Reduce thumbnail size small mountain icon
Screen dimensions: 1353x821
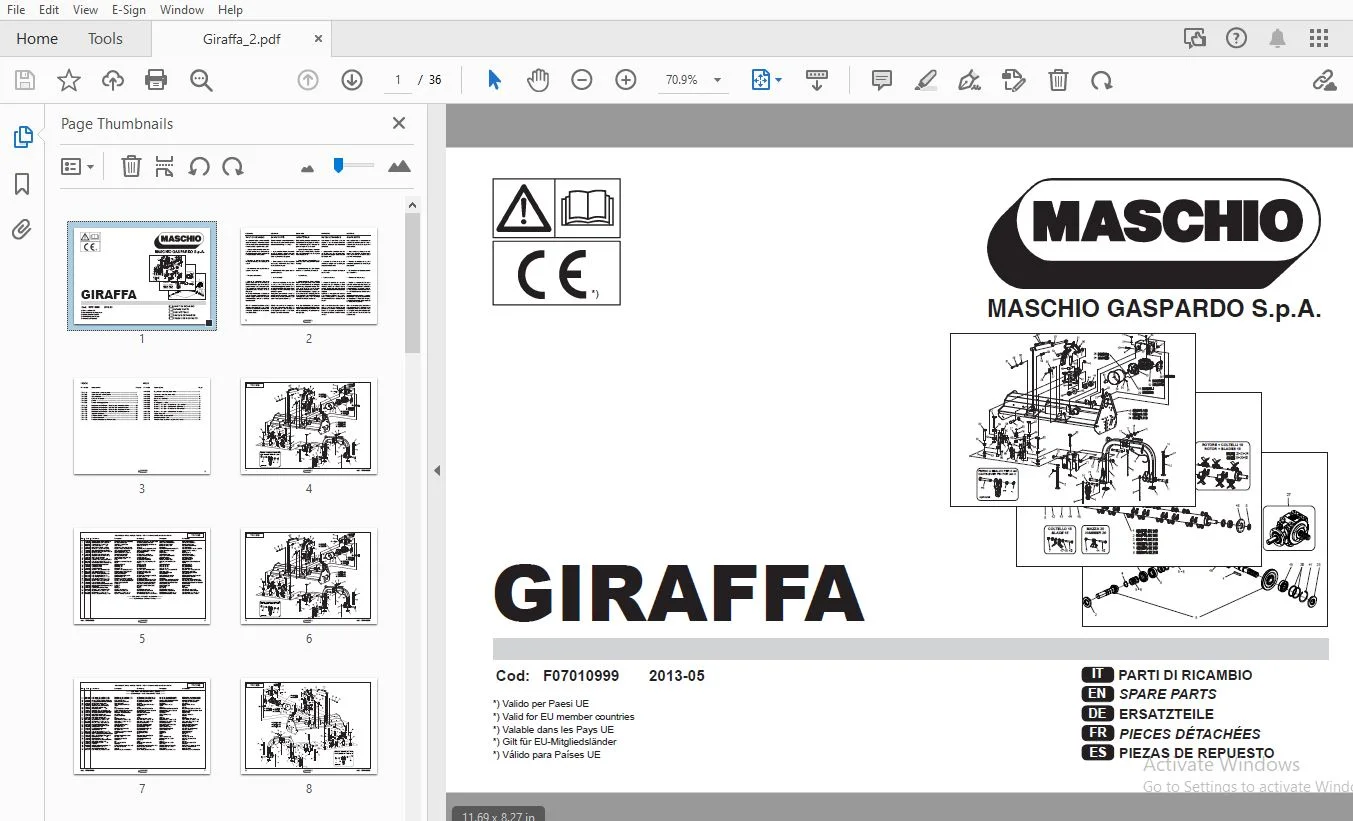coord(308,168)
